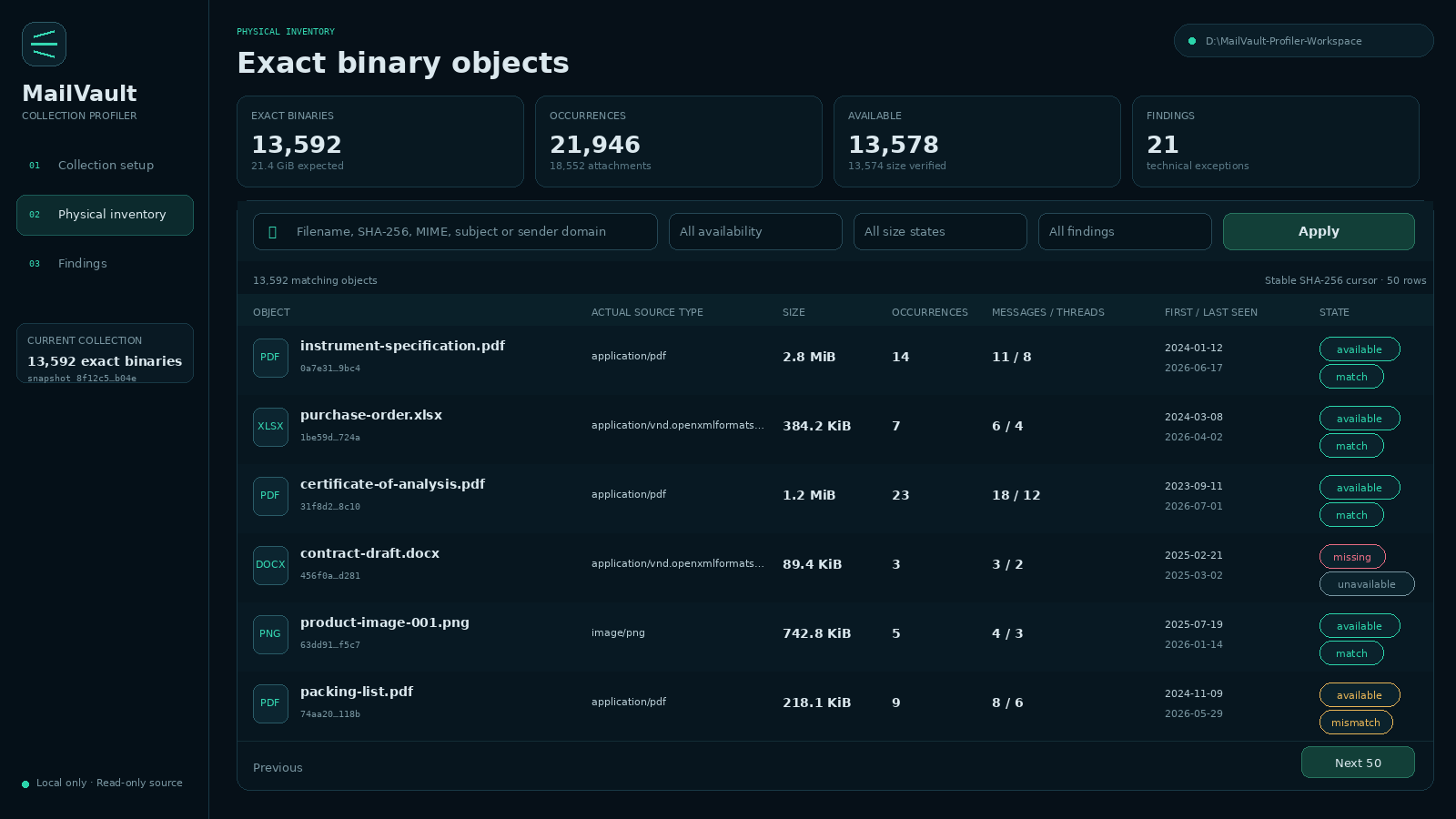Click the Findings 21 card
The image size is (1456, 819).
tap(1276, 142)
